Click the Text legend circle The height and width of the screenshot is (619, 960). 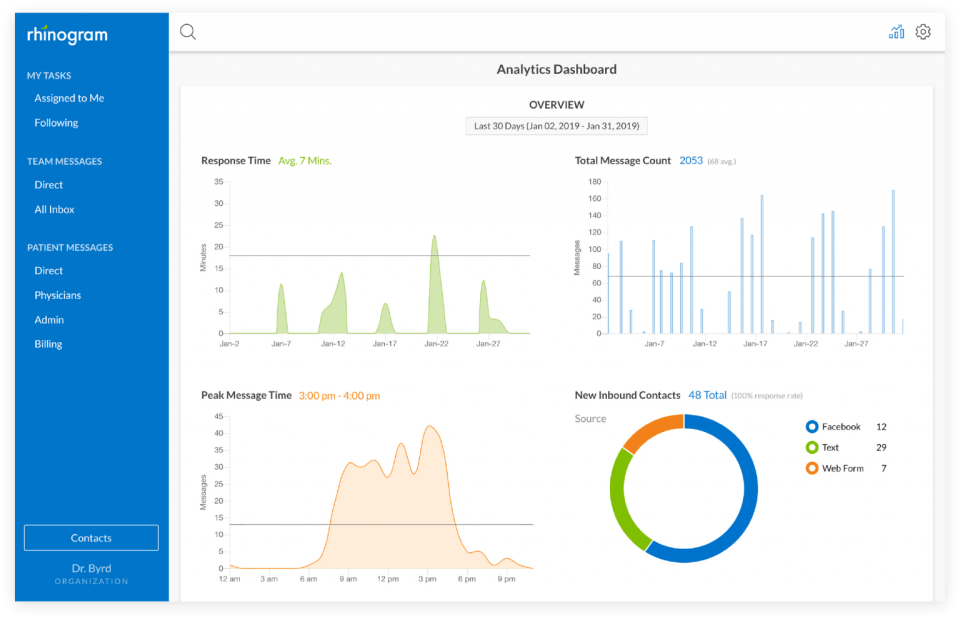point(812,448)
